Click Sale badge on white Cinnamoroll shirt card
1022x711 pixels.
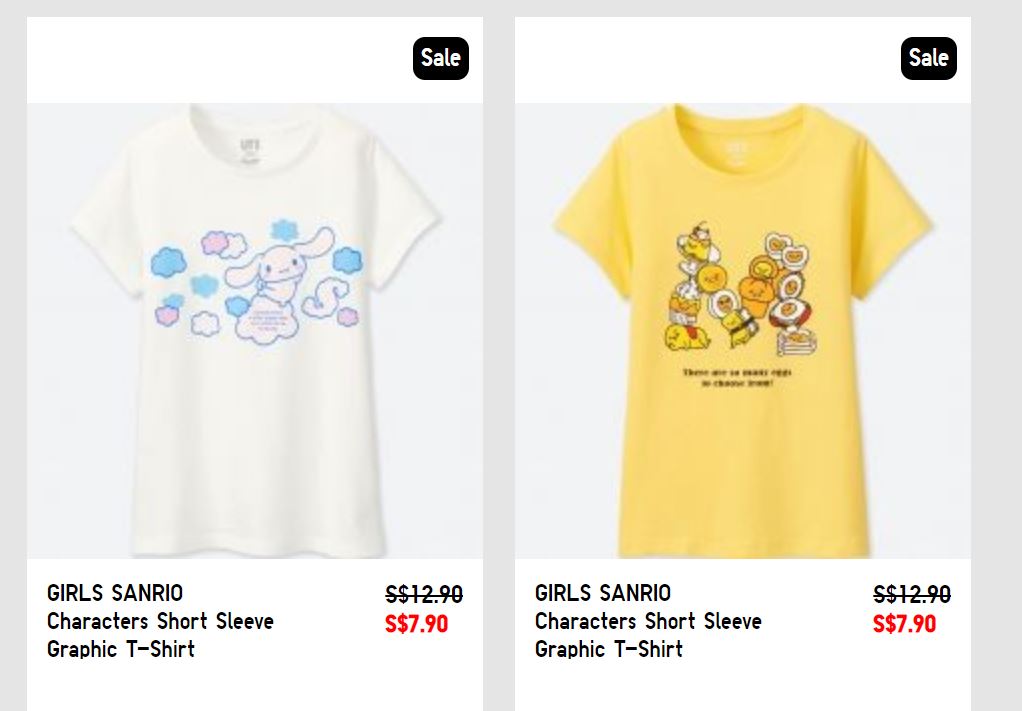(x=440, y=58)
